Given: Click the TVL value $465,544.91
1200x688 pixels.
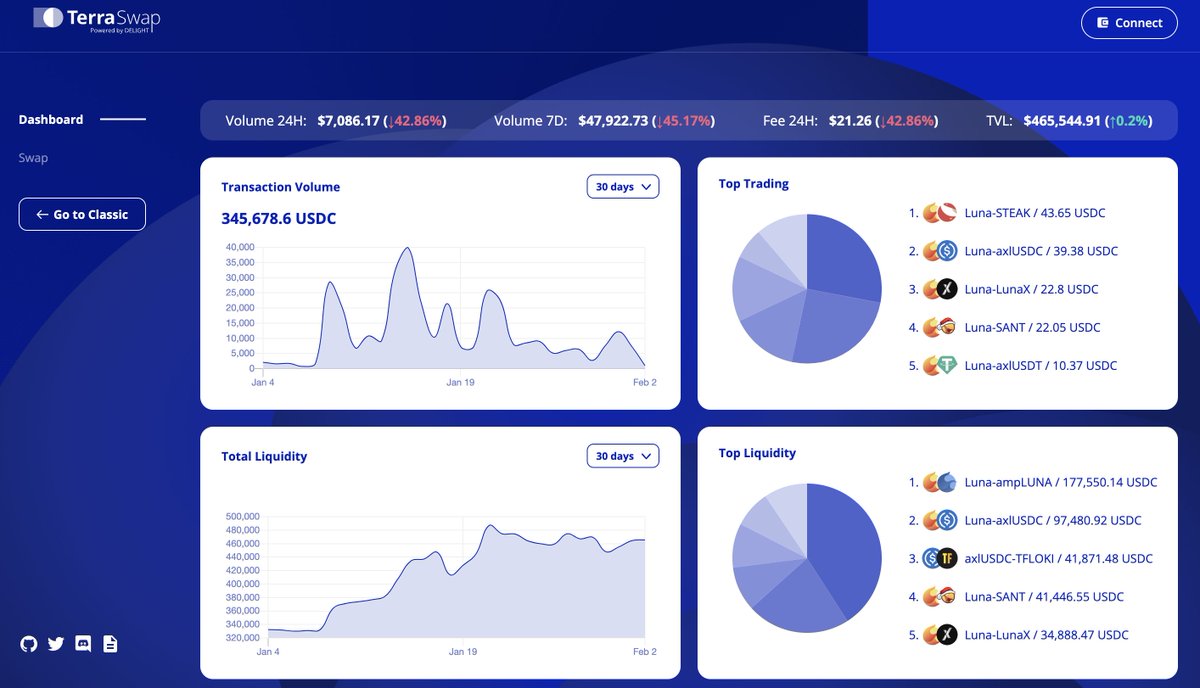Looking at the screenshot, I should point(1062,120).
